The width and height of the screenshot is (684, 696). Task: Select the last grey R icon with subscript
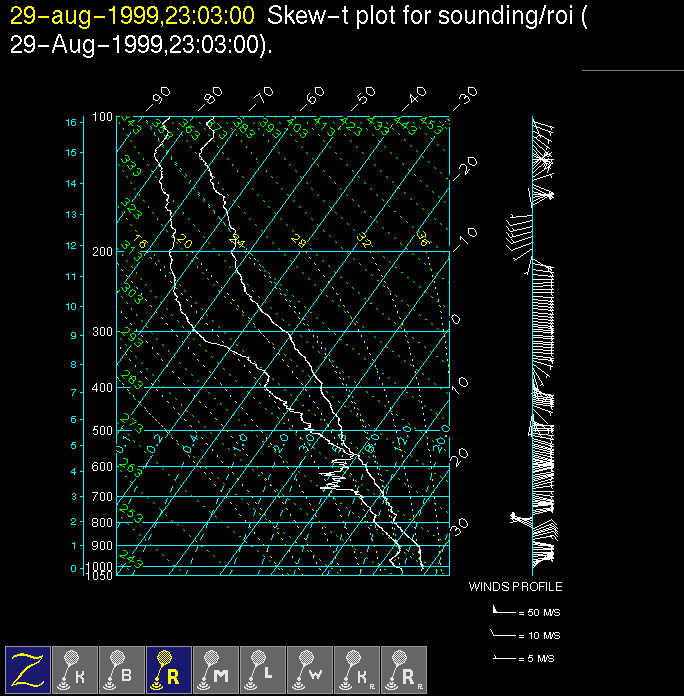404,669
